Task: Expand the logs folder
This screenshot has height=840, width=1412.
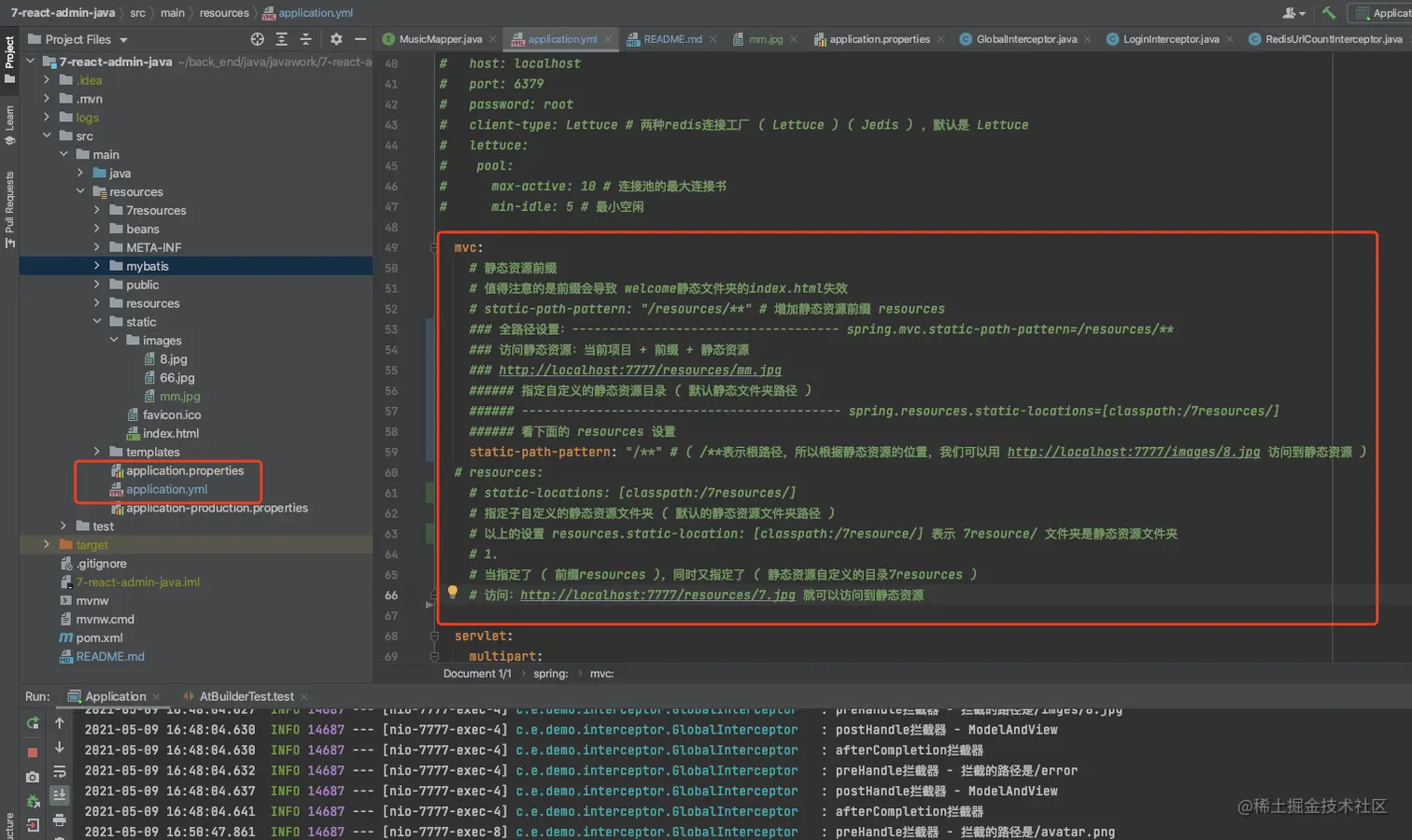Action: click(x=47, y=118)
